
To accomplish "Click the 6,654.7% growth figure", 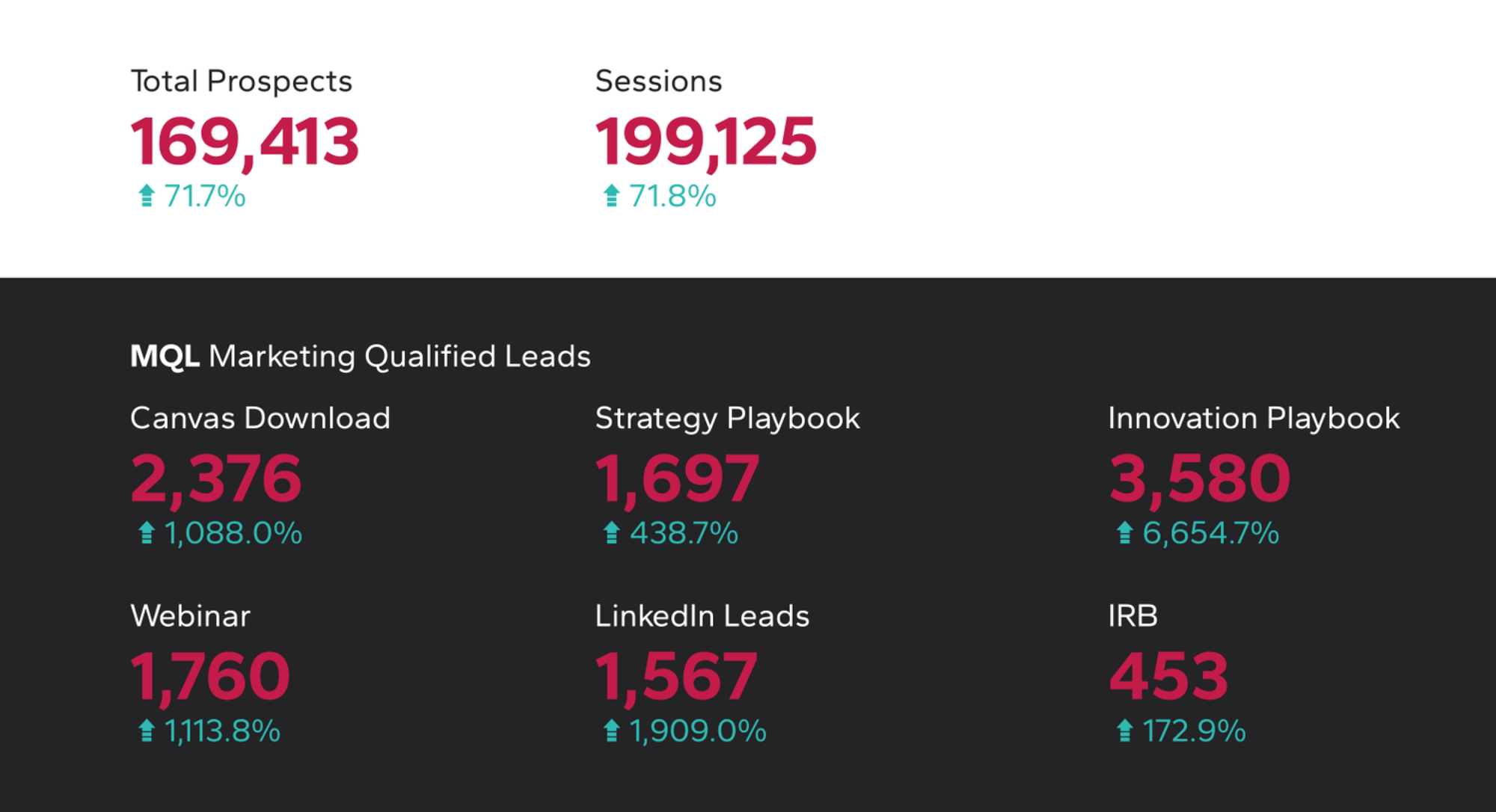I will (x=1210, y=533).
